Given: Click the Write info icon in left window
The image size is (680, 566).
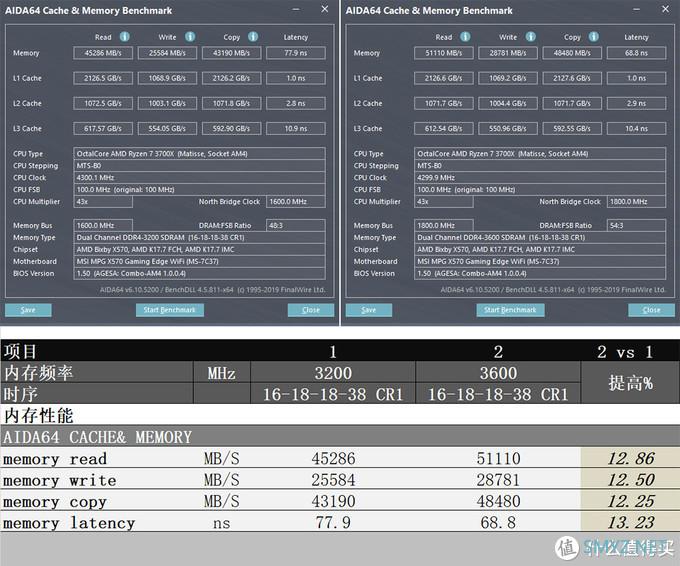Looking at the screenshot, I should pyautogui.click(x=190, y=37).
